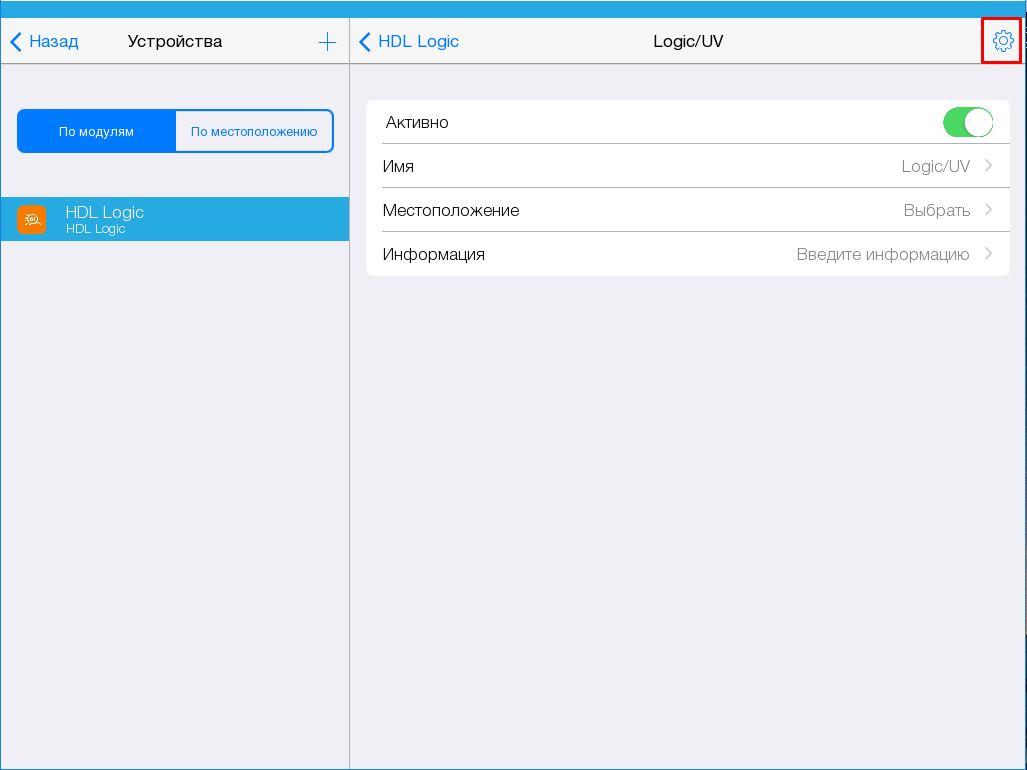Viewport: 1027px width, 770px height.
Task: Switch to the По модулям tab
Action: tap(96, 131)
